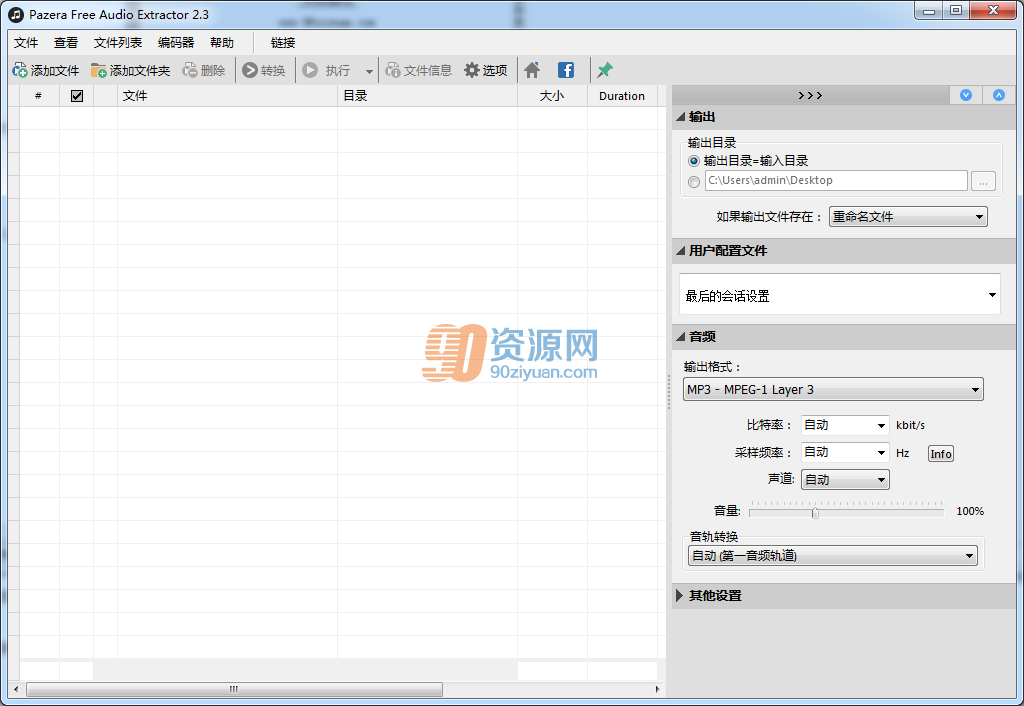The height and width of the screenshot is (706, 1024).
Task: Open 选项 (options) with the gear icon
Action: [486, 70]
